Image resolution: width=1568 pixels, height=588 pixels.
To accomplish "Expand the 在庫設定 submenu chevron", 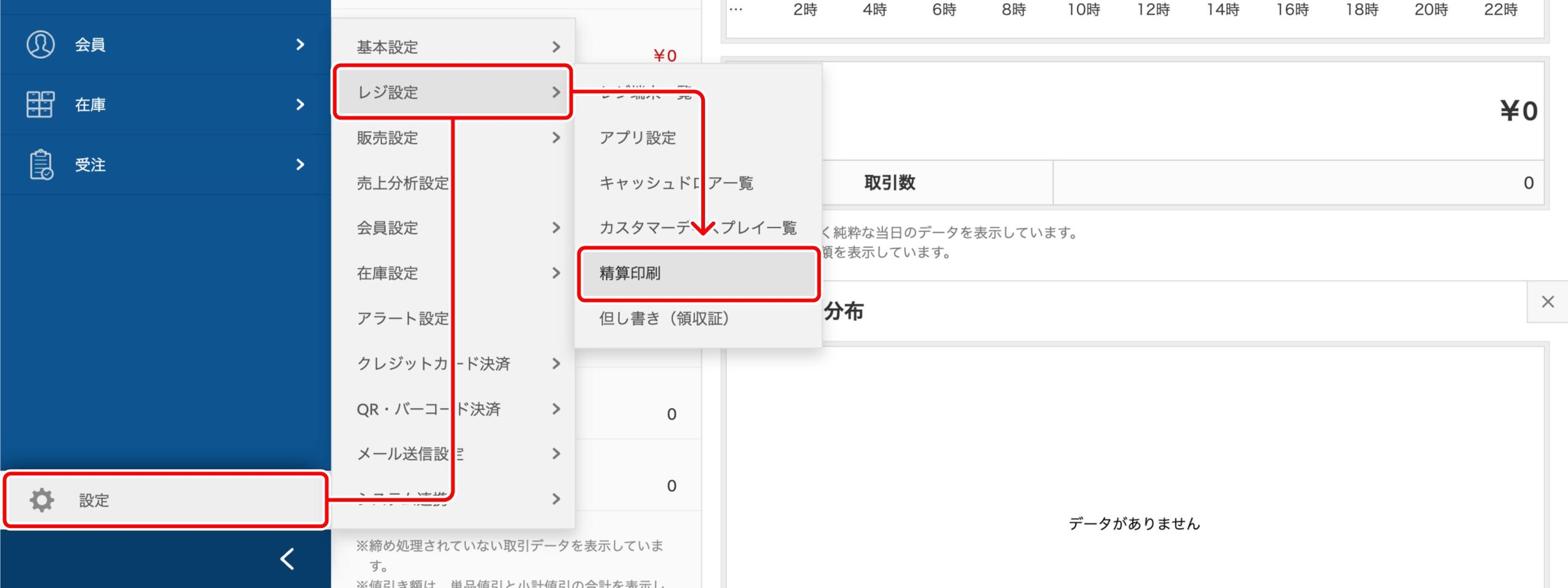I will pos(556,273).
